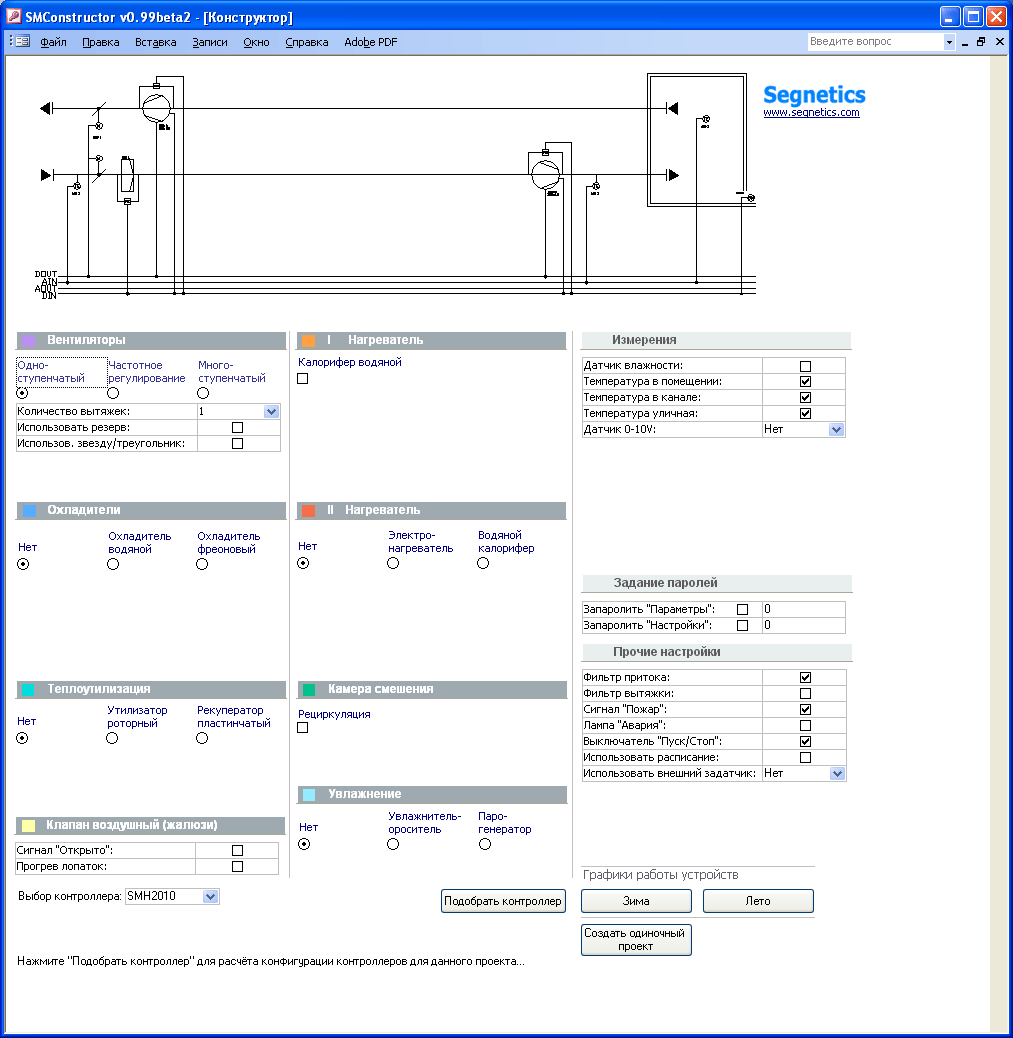This screenshot has height=1038, width=1013.
Task: Uncheck Фильтр притока checkbox
Action: (806, 677)
